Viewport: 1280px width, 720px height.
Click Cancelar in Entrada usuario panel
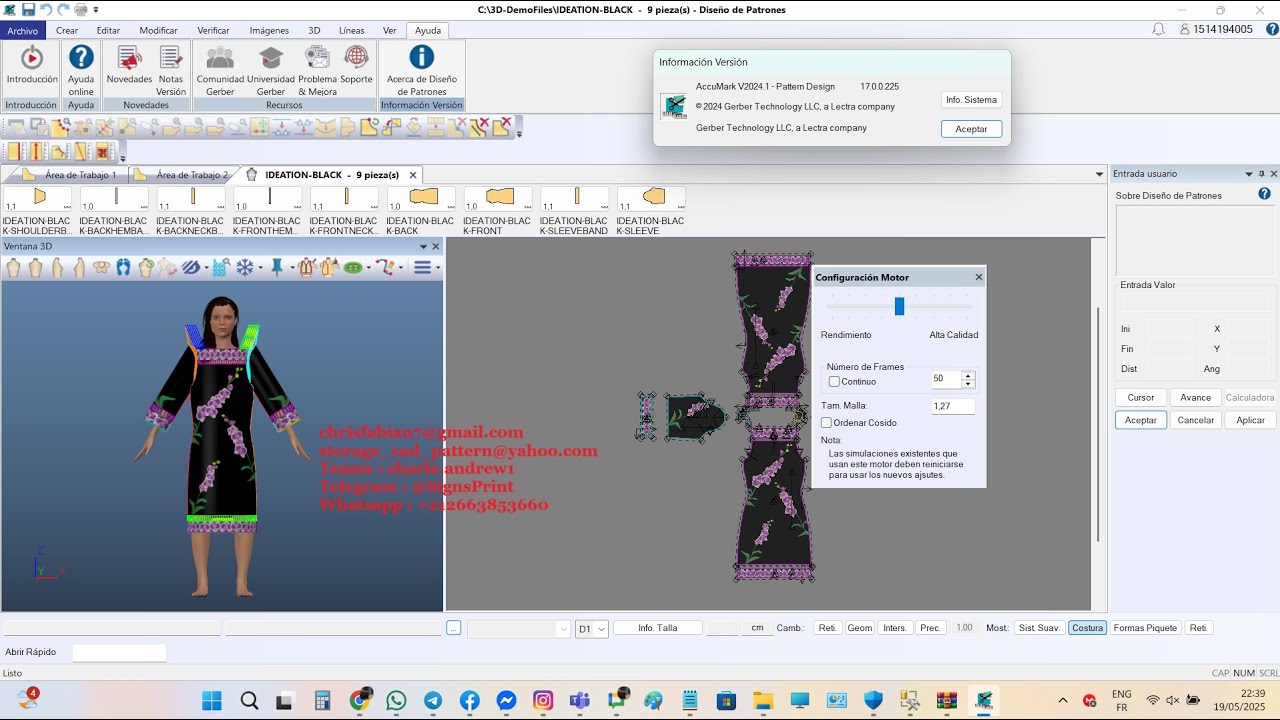pyautogui.click(x=1195, y=420)
